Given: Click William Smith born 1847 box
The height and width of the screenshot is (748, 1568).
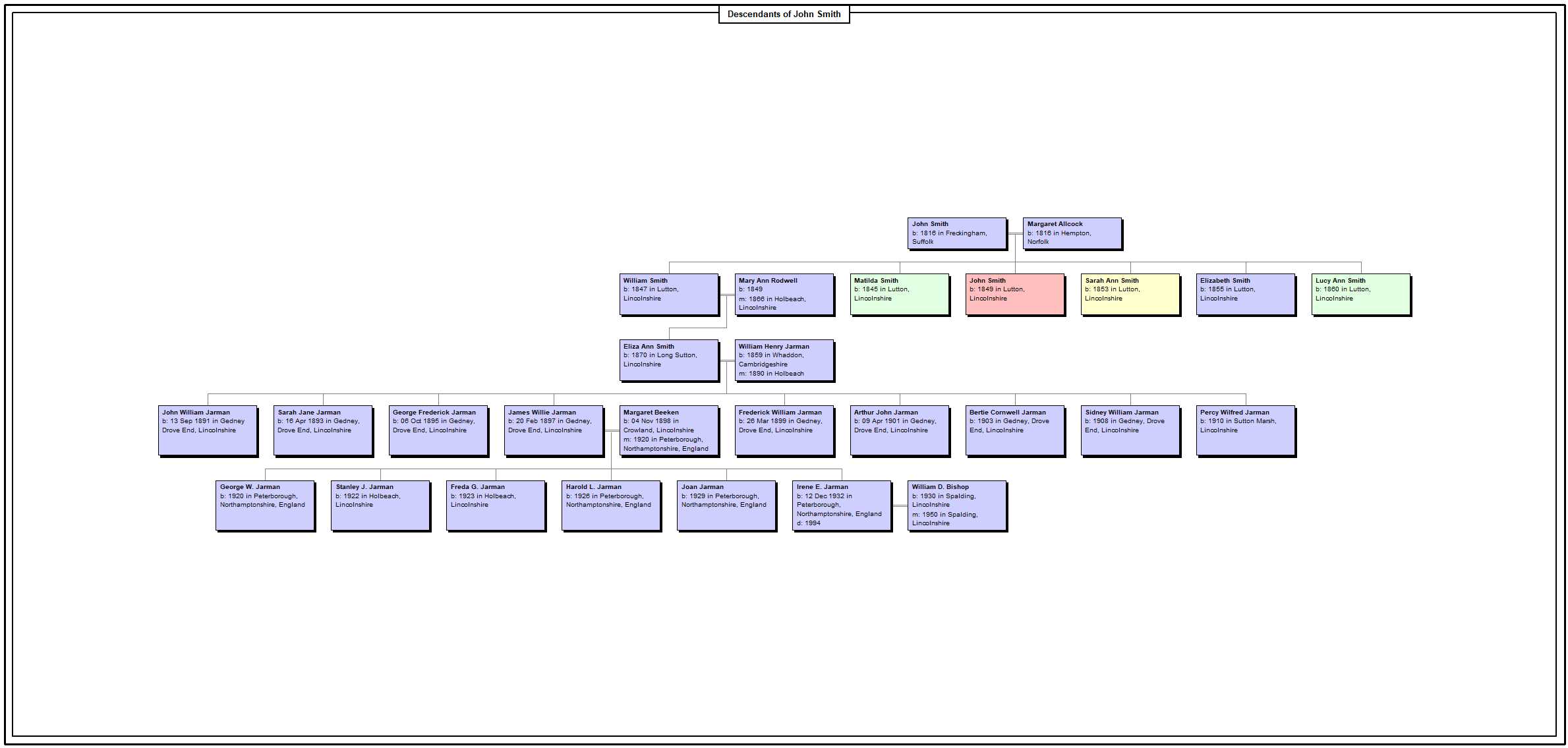Looking at the screenshot, I should point(669,294).
